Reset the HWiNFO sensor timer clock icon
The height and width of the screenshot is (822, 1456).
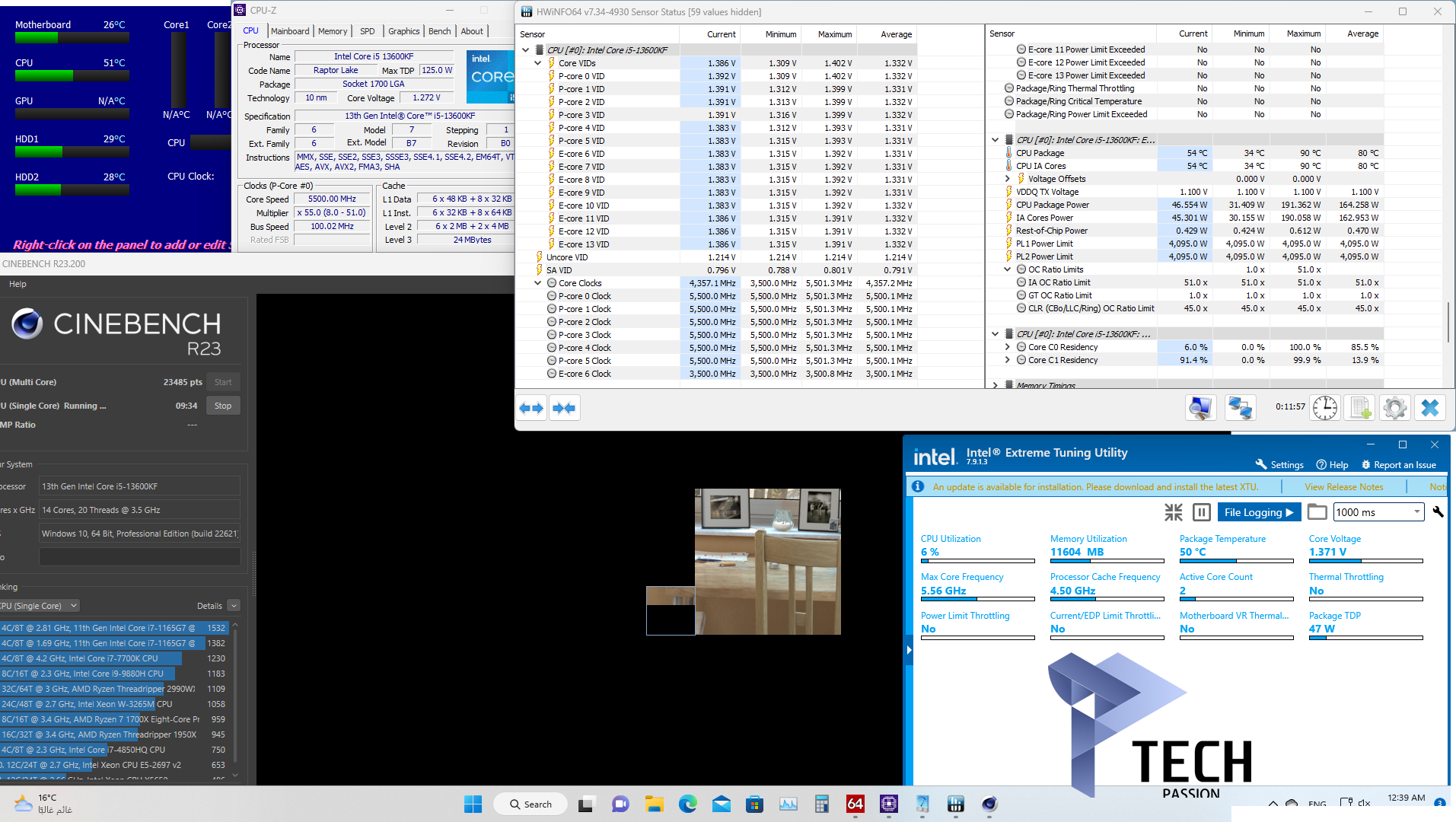[1324, 408]
